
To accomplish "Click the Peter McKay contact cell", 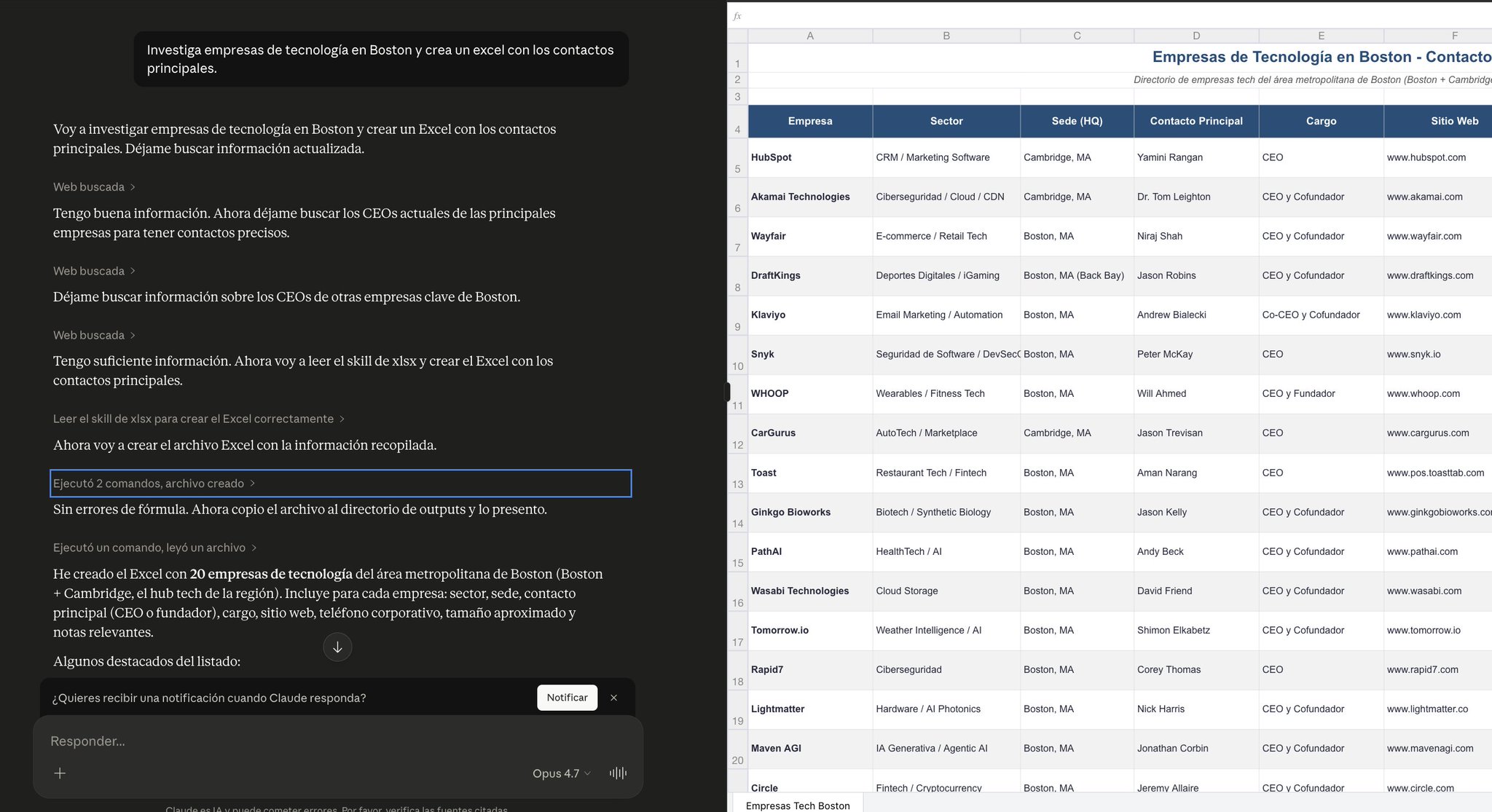I will coord(1196,354).
